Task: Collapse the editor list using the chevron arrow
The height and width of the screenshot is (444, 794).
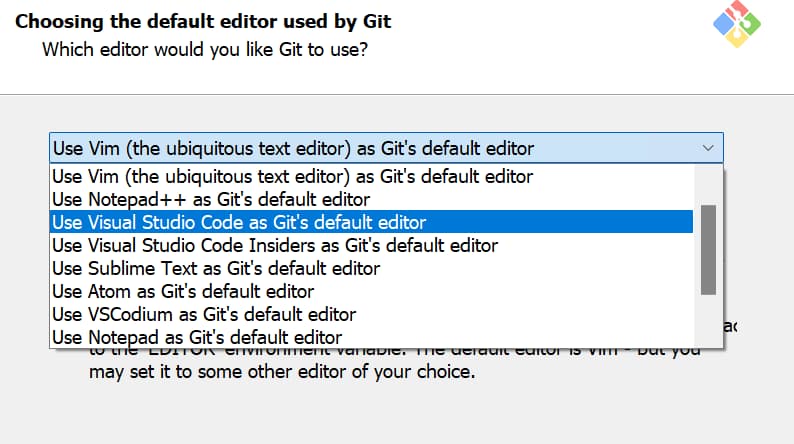Action: click(x=708, y=148)
